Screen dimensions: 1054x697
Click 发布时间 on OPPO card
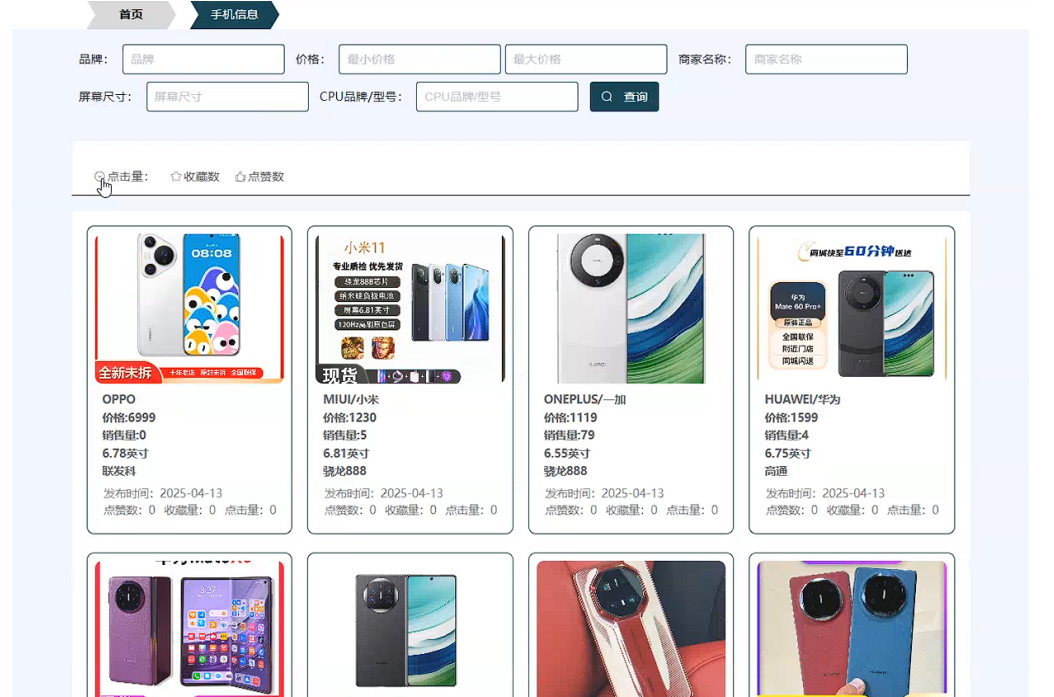pyautogui.click(x=163, y=493)
